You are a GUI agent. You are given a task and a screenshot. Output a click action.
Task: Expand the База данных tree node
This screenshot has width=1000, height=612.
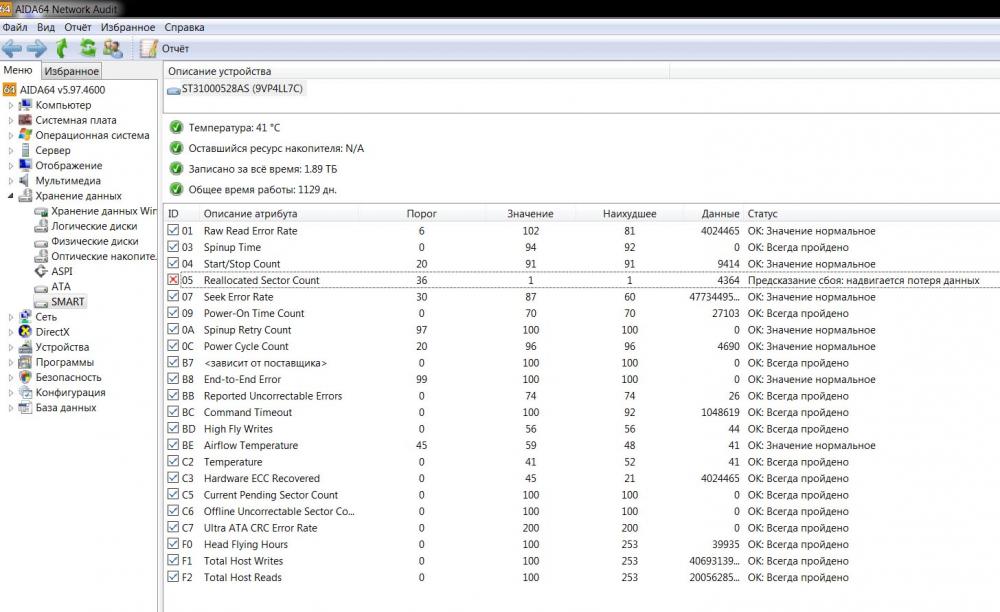(x=10, y=408)
